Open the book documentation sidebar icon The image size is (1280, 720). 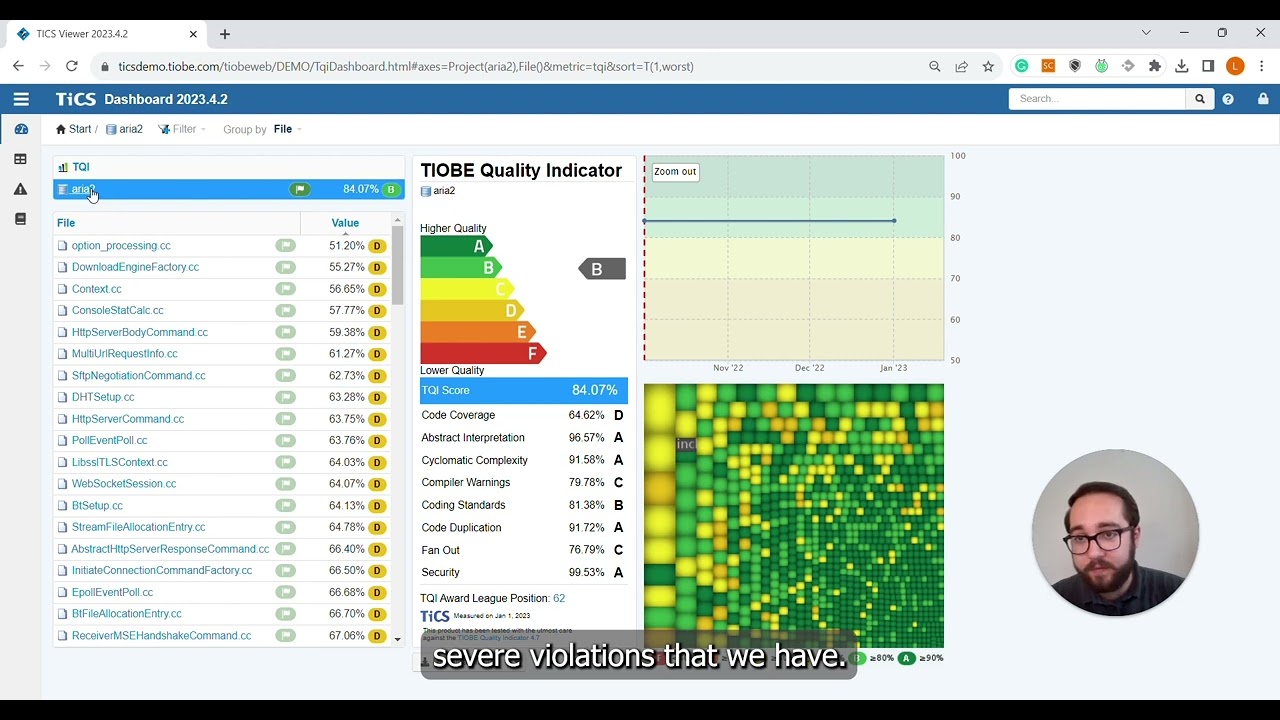(x=21, y=219)
